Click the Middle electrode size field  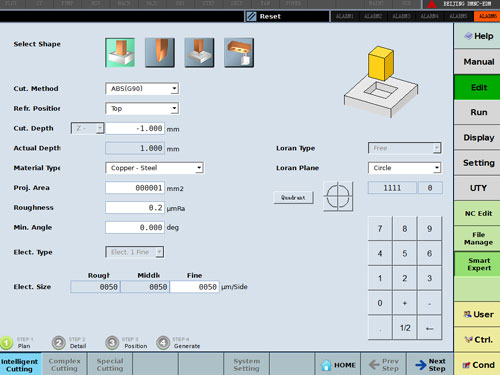[145, 287]
